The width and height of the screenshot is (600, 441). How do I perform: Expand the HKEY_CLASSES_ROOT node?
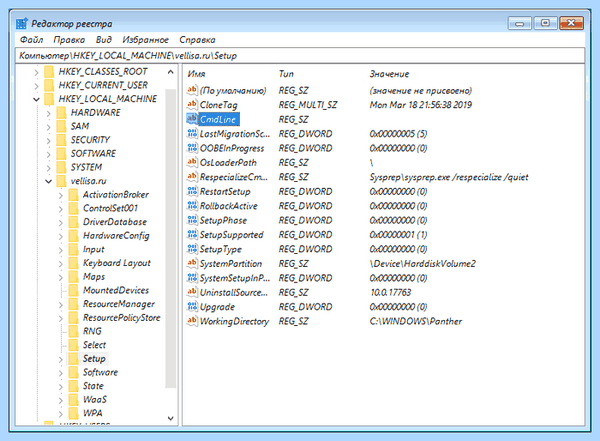(36, 72)
